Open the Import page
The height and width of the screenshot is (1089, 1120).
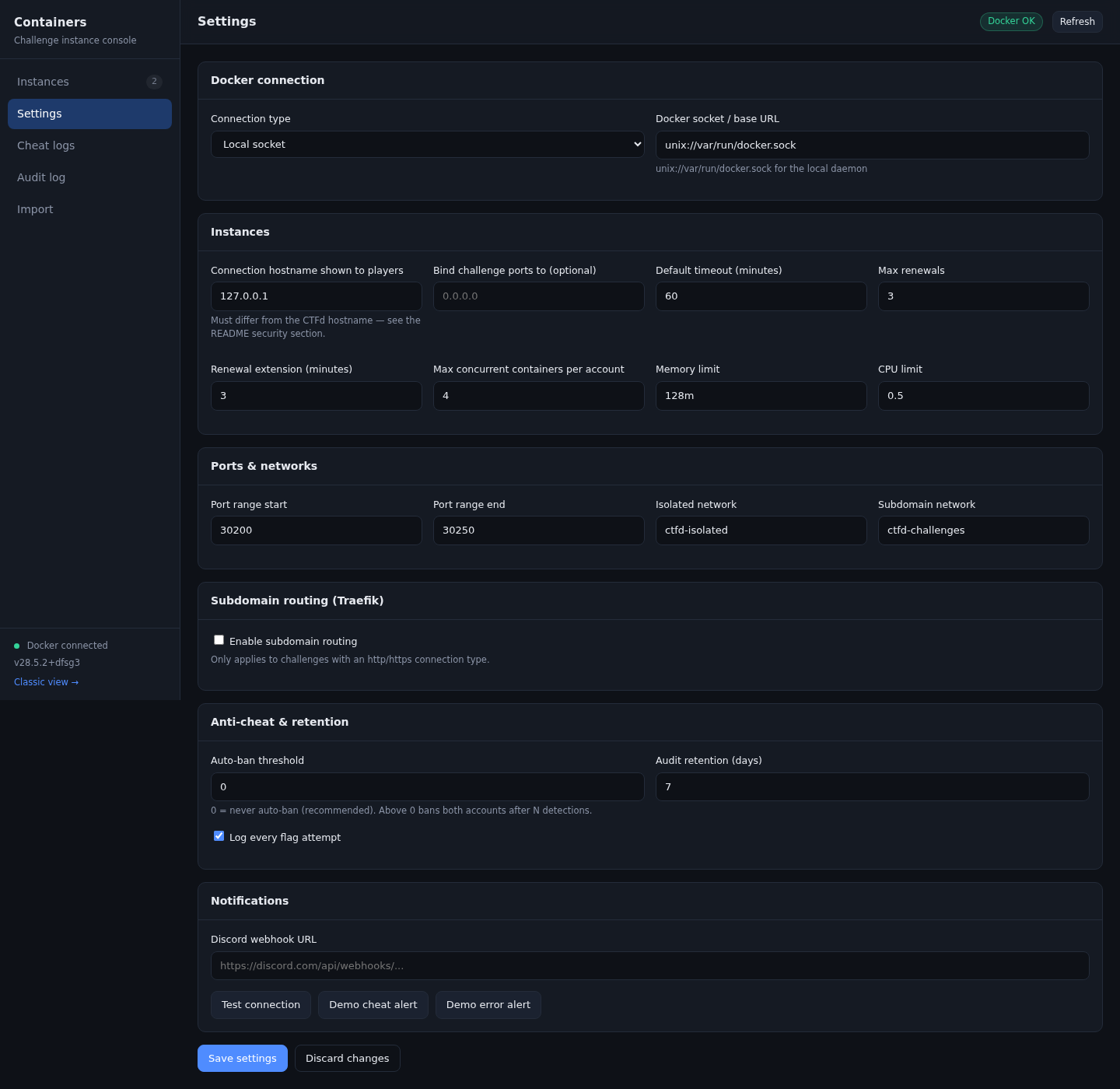pyautogui.click(x=89, y=209)
